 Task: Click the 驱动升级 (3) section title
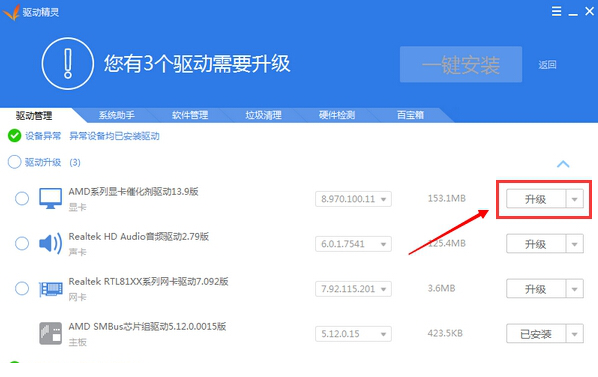click(53, 162)
